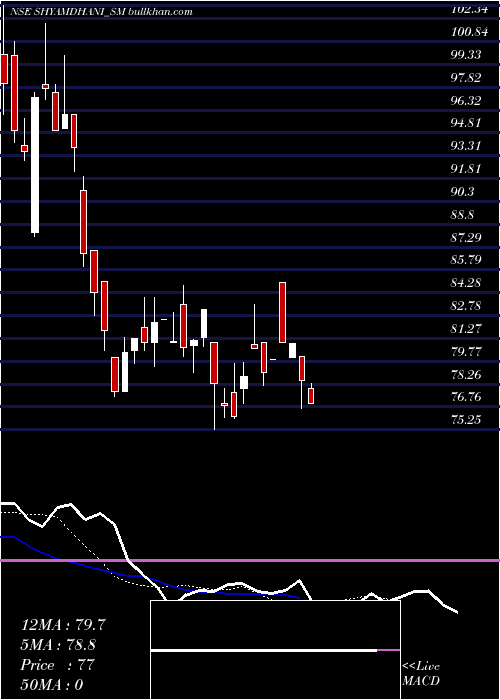
Task: Click the 85.79 price axis label
Action: [x=466, y=259]
